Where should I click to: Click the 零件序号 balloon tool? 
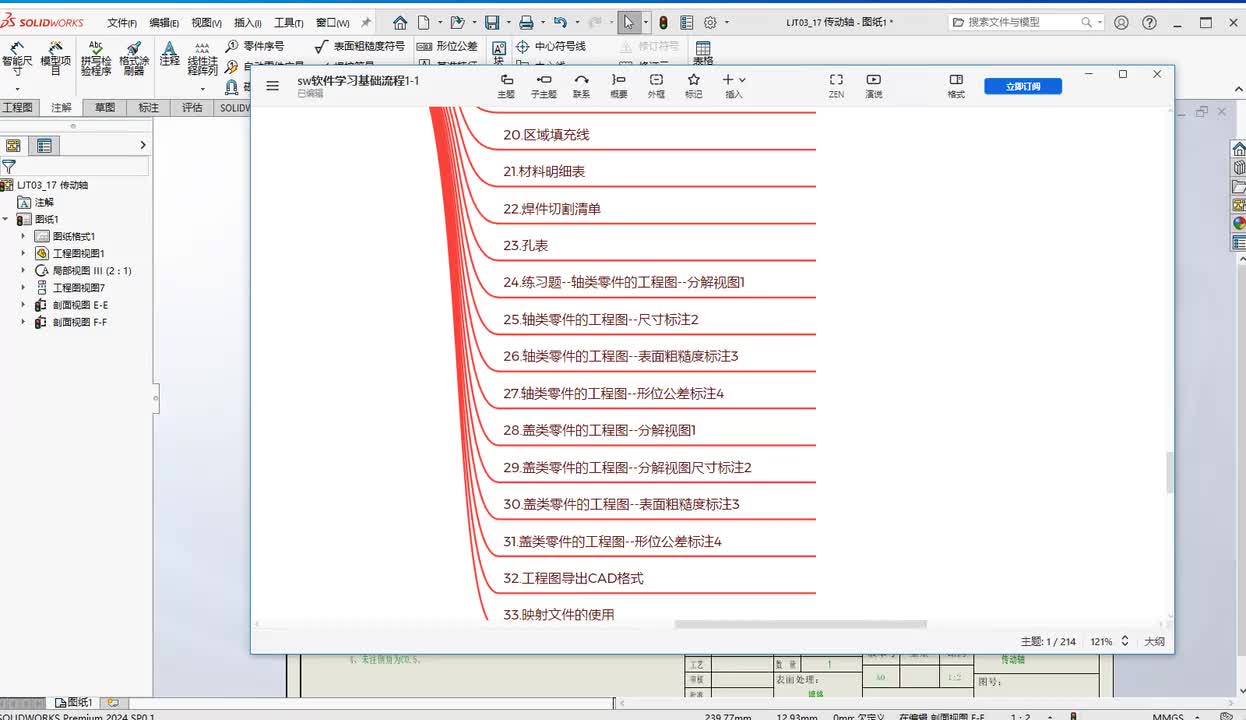pos(255,46)
